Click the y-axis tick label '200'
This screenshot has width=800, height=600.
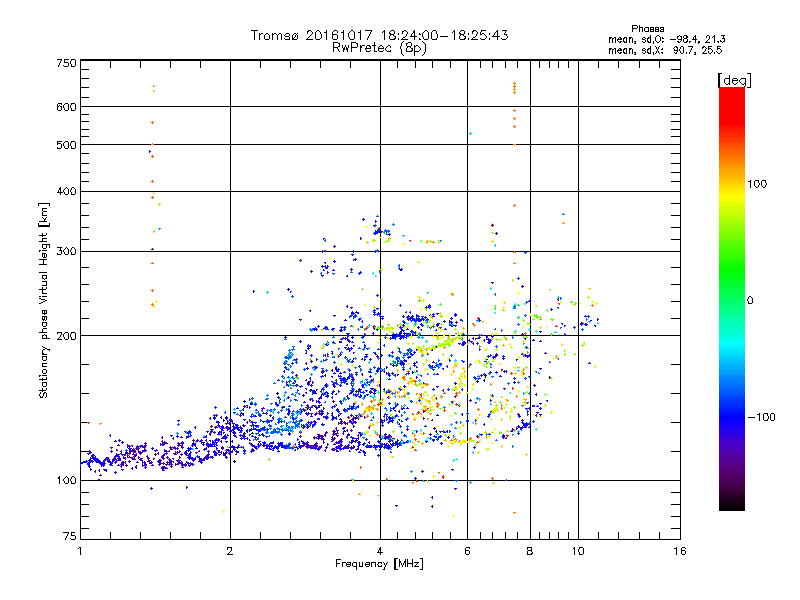66,336
